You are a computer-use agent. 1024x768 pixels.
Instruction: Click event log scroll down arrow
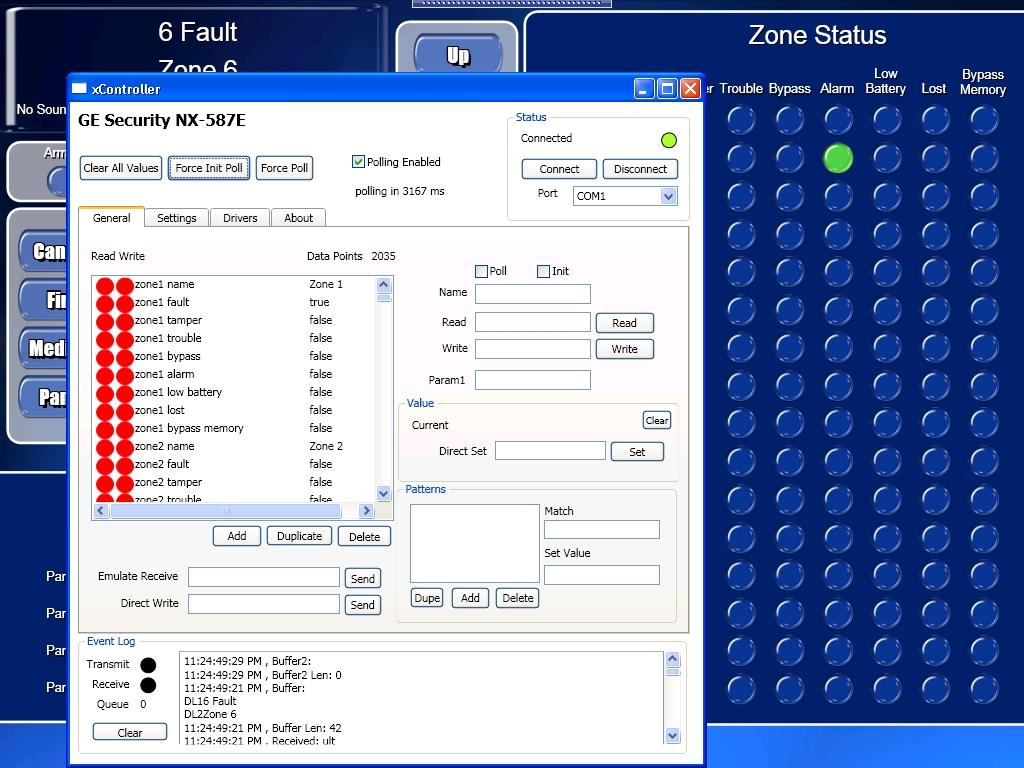[673, 735]
